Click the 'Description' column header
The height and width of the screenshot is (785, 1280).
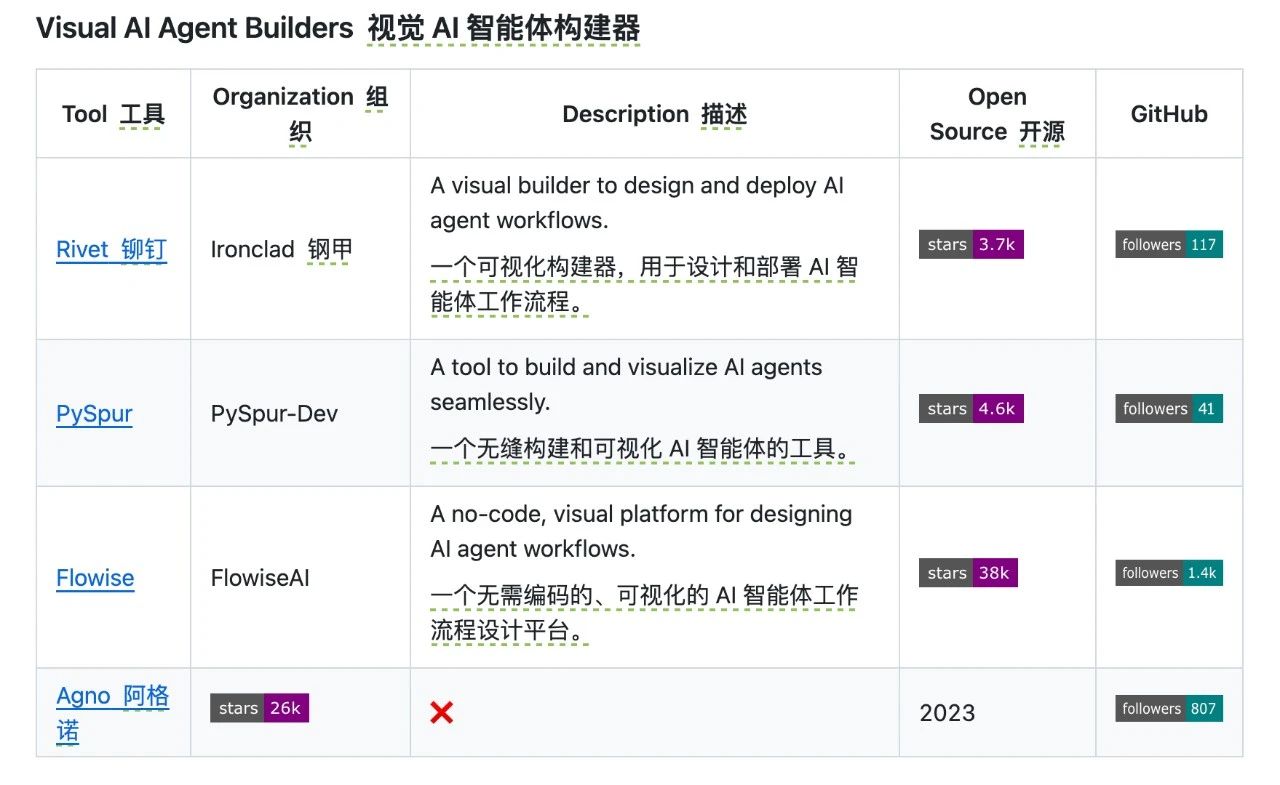pyautogui.click(x=654, y=114)
